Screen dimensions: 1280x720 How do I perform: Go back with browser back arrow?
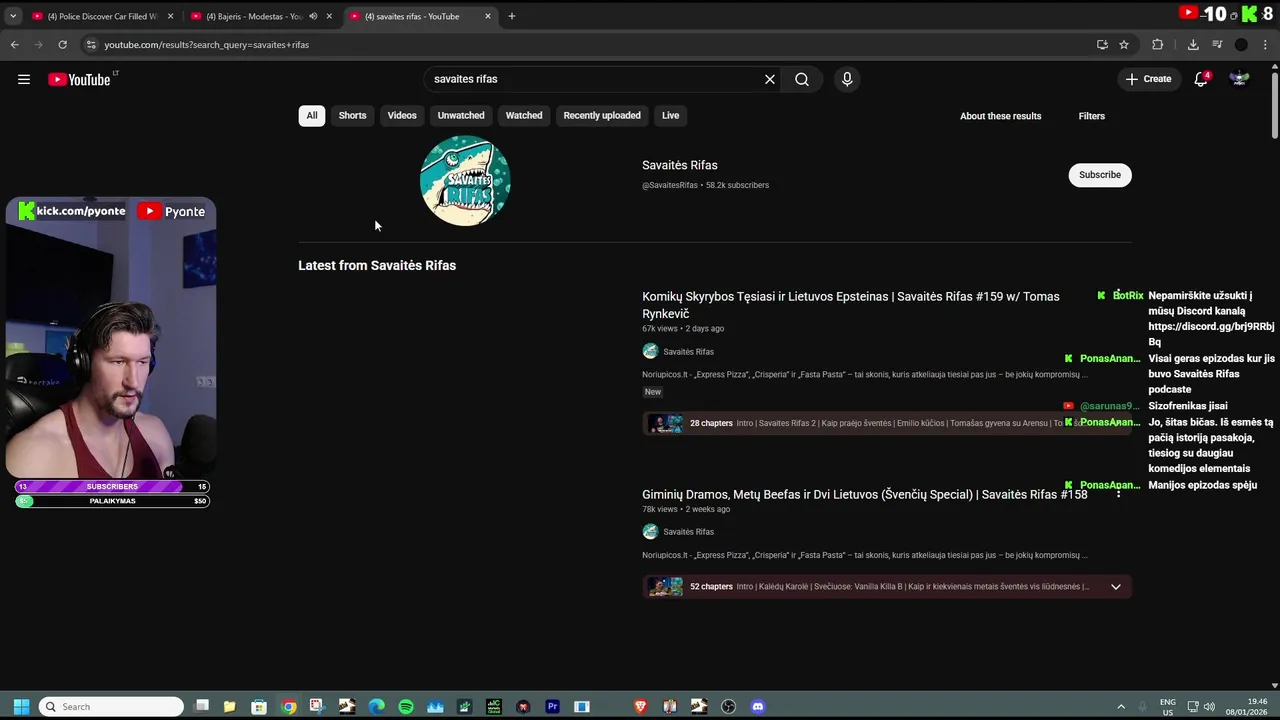tap(14, 44)
